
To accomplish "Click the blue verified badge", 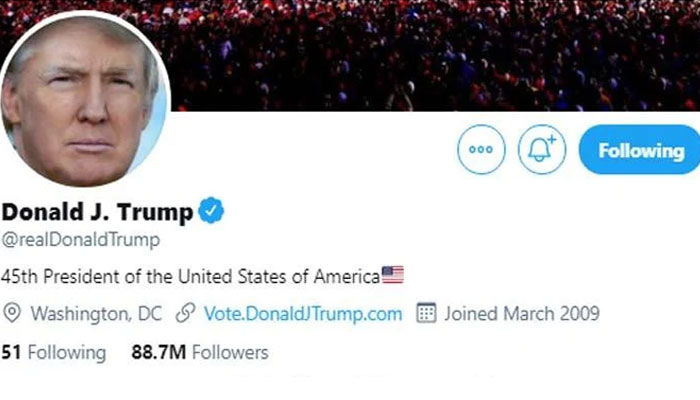I will [213, 211].
